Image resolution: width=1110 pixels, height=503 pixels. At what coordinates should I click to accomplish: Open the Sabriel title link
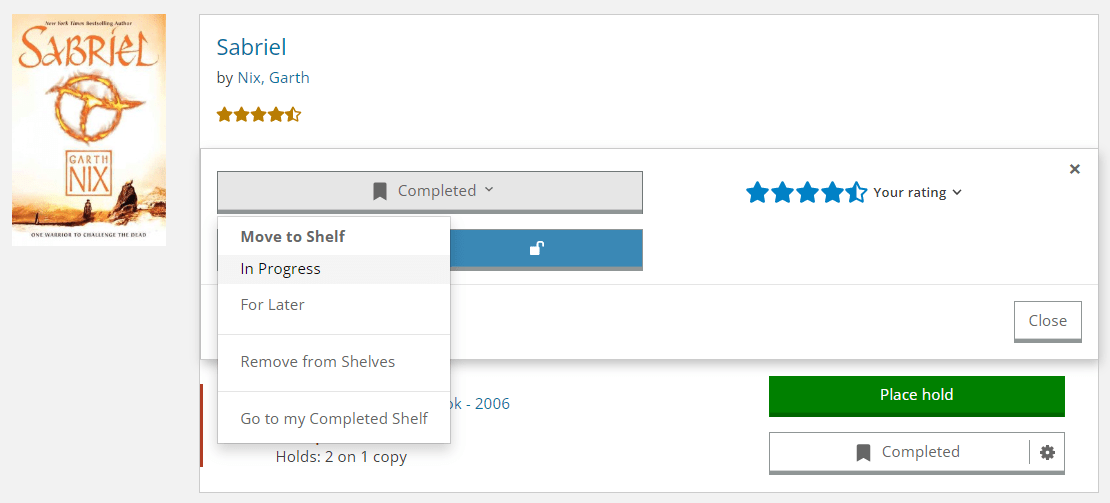251,47
